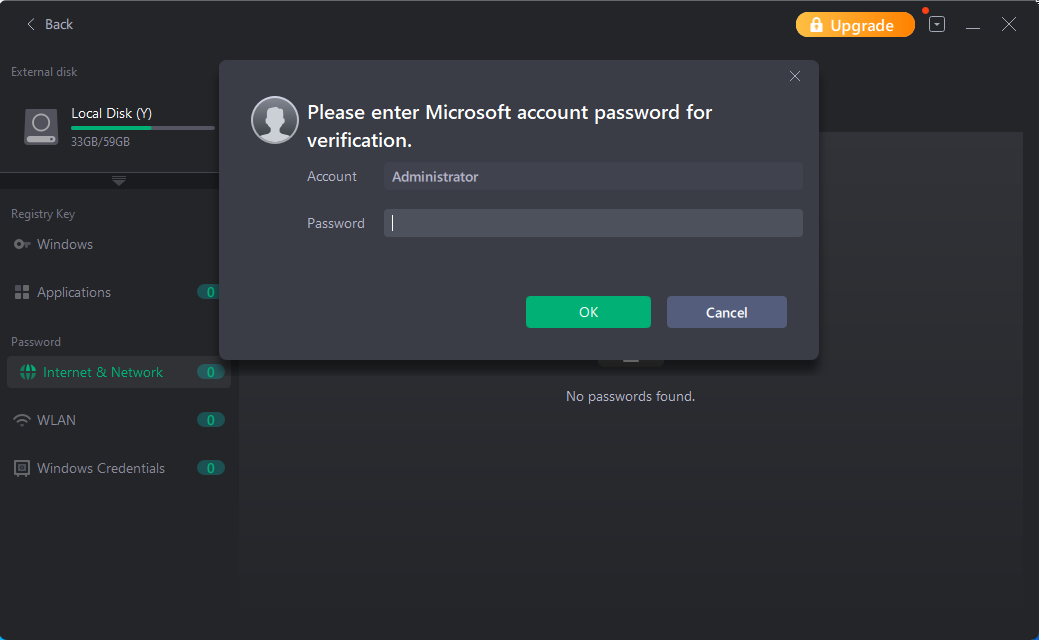Click the Applications grid icon

(x=22, y=292)
